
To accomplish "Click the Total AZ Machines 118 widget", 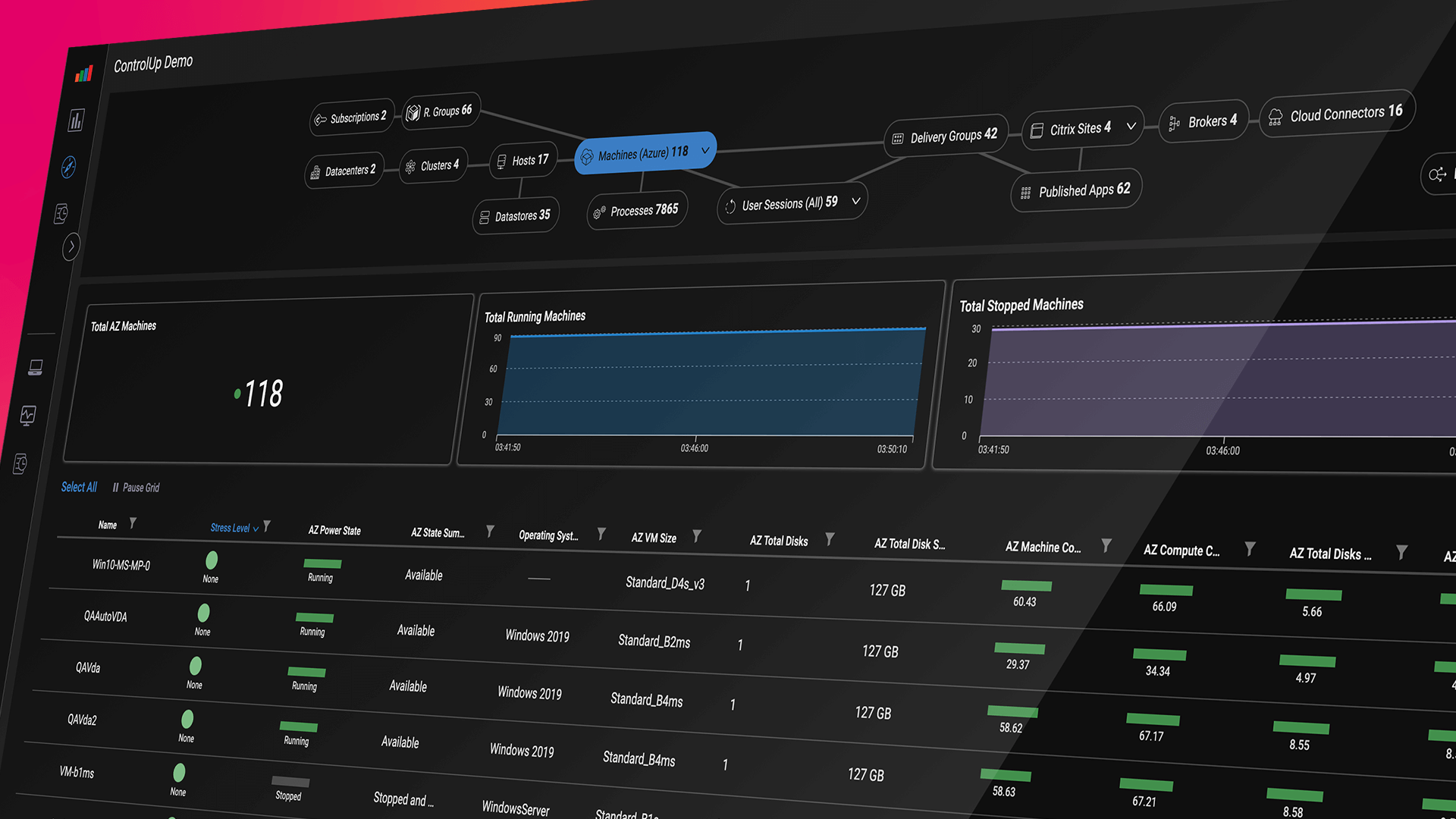I will (269, 379).
